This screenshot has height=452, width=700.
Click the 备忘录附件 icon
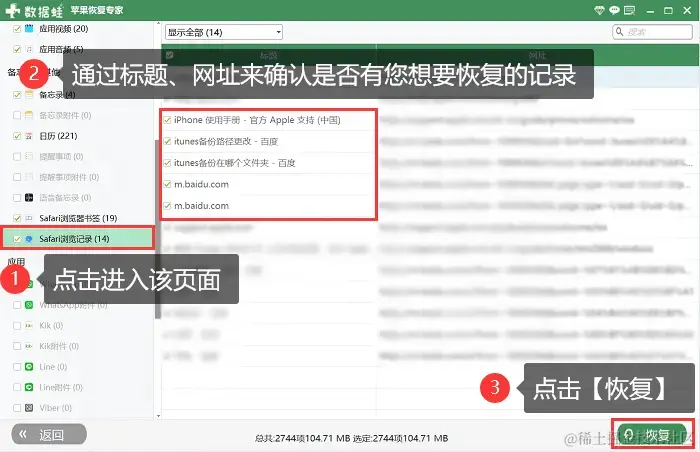[x=29, y=115]
